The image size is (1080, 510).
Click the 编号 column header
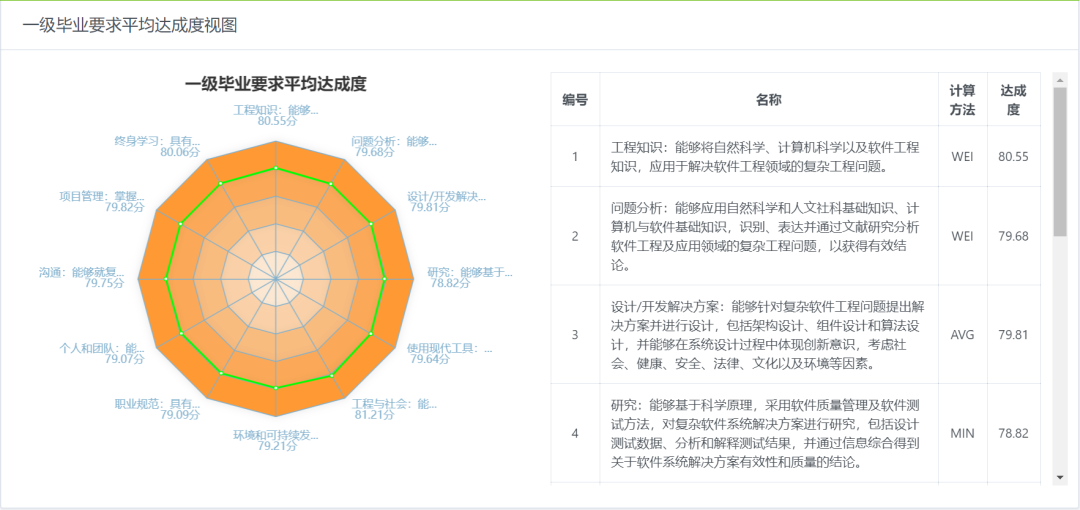tap(575, 99)
